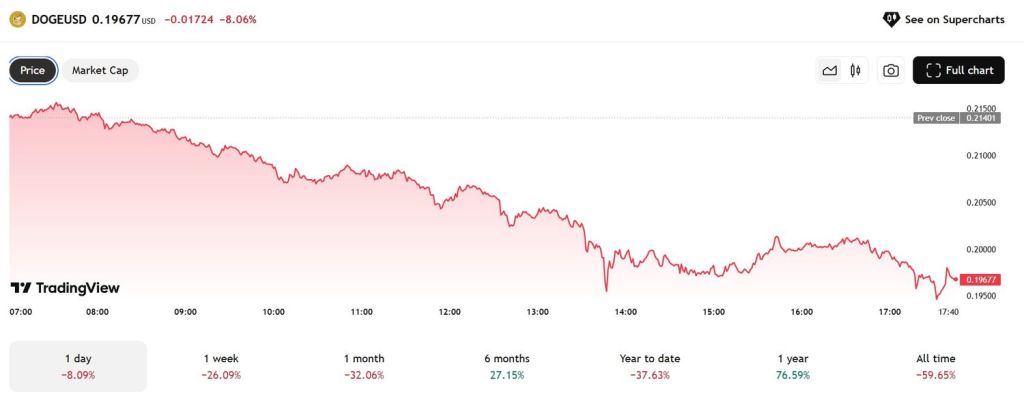Click the DOGEUSD symbol name
1024x403 pixels.
tap(59, 19)
